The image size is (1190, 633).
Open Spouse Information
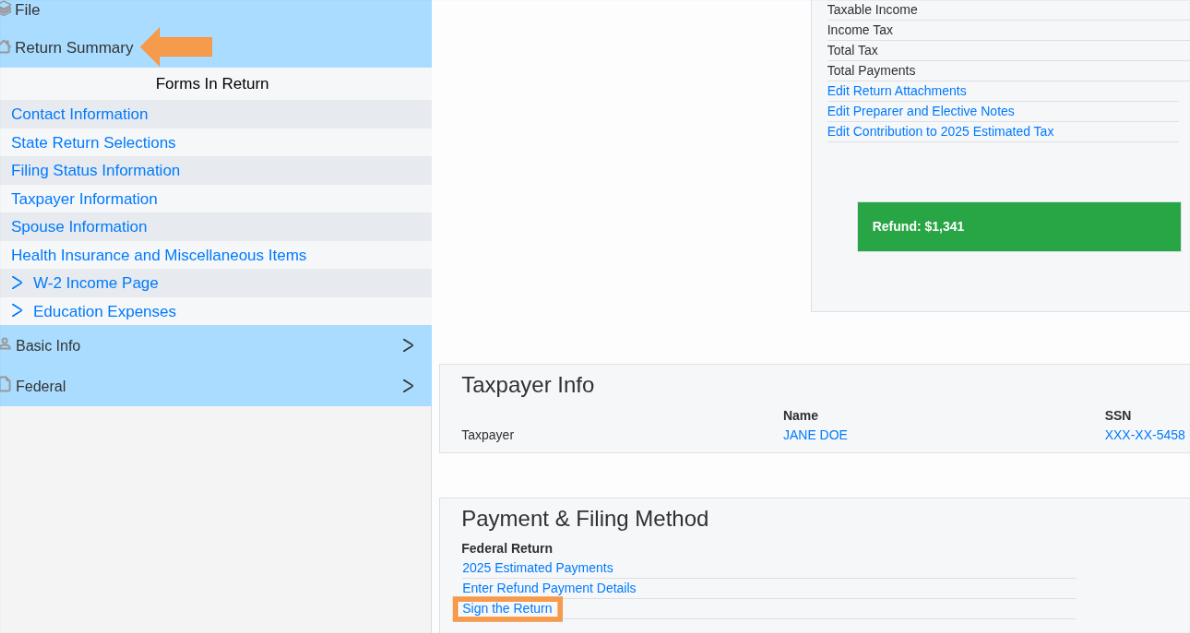pos(79,226)
